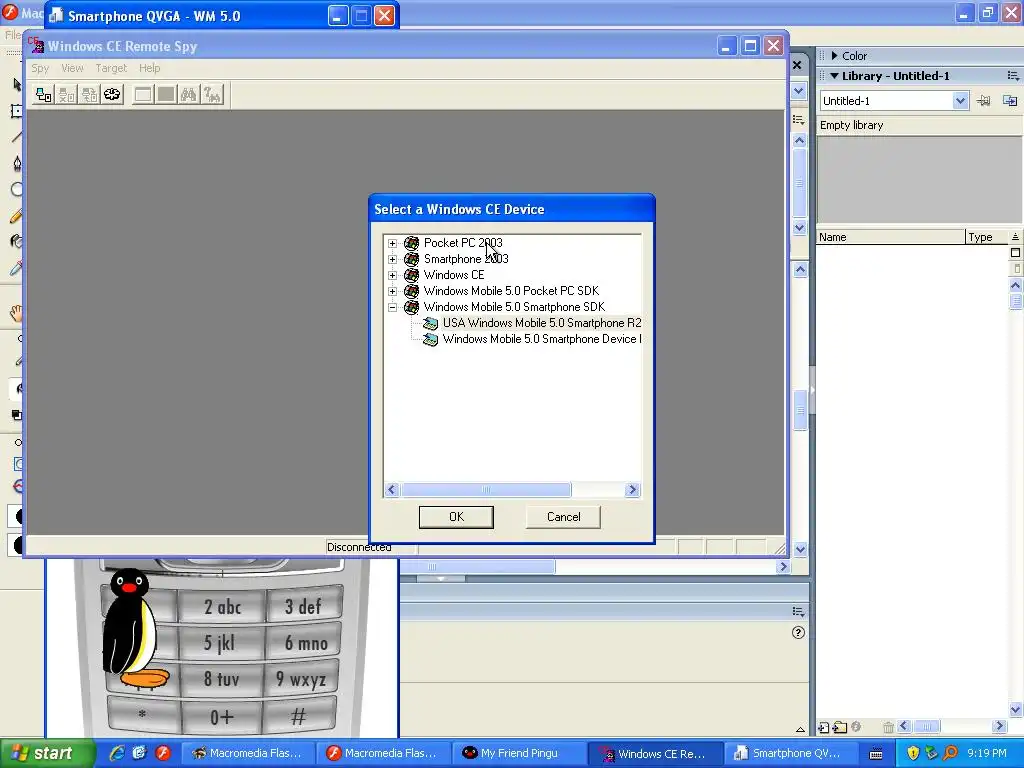
Task: Click the first Macromedia Flas... taskbar item
Action: tap(247, 753)
